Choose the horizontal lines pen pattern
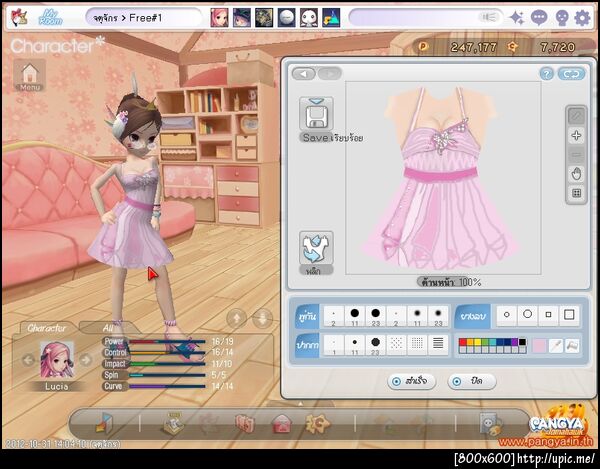Image resolution: width=600 pixels, height=469 pixels. 438,345
